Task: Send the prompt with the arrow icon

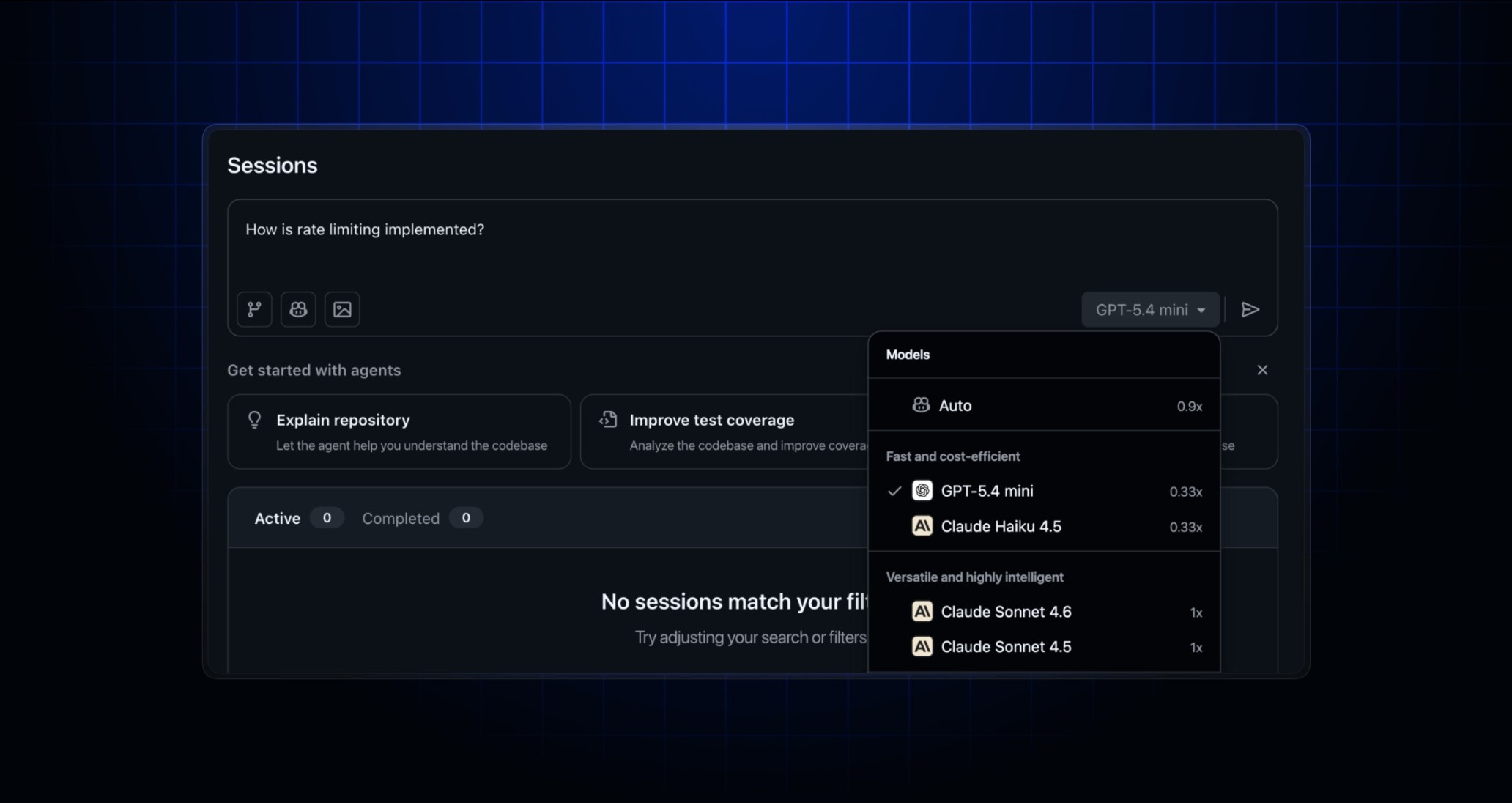Action: [x=1250, y=309]
